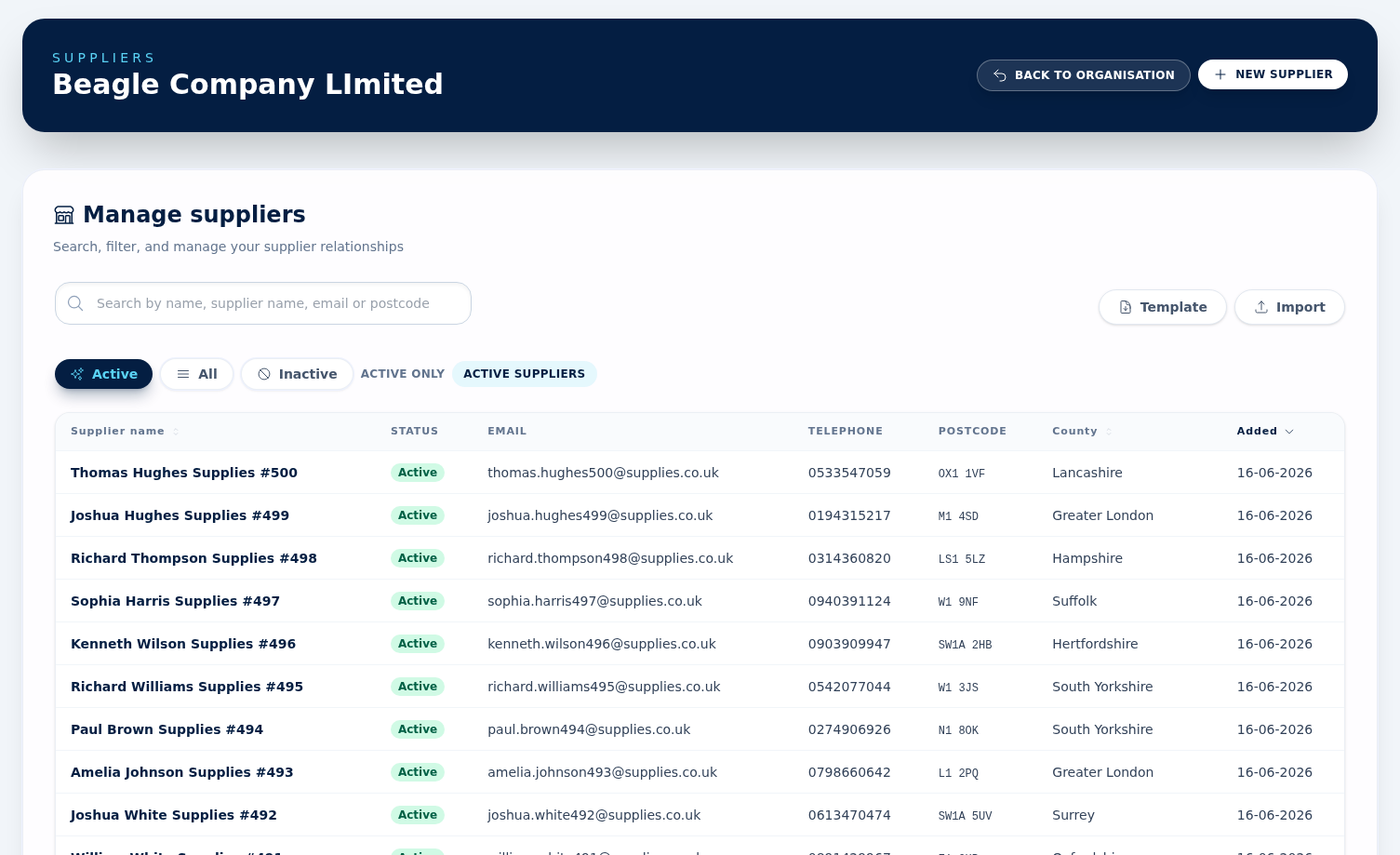1400x855 pixels.
Task: Focus the supplier search input field
Action: click(263, 303)
